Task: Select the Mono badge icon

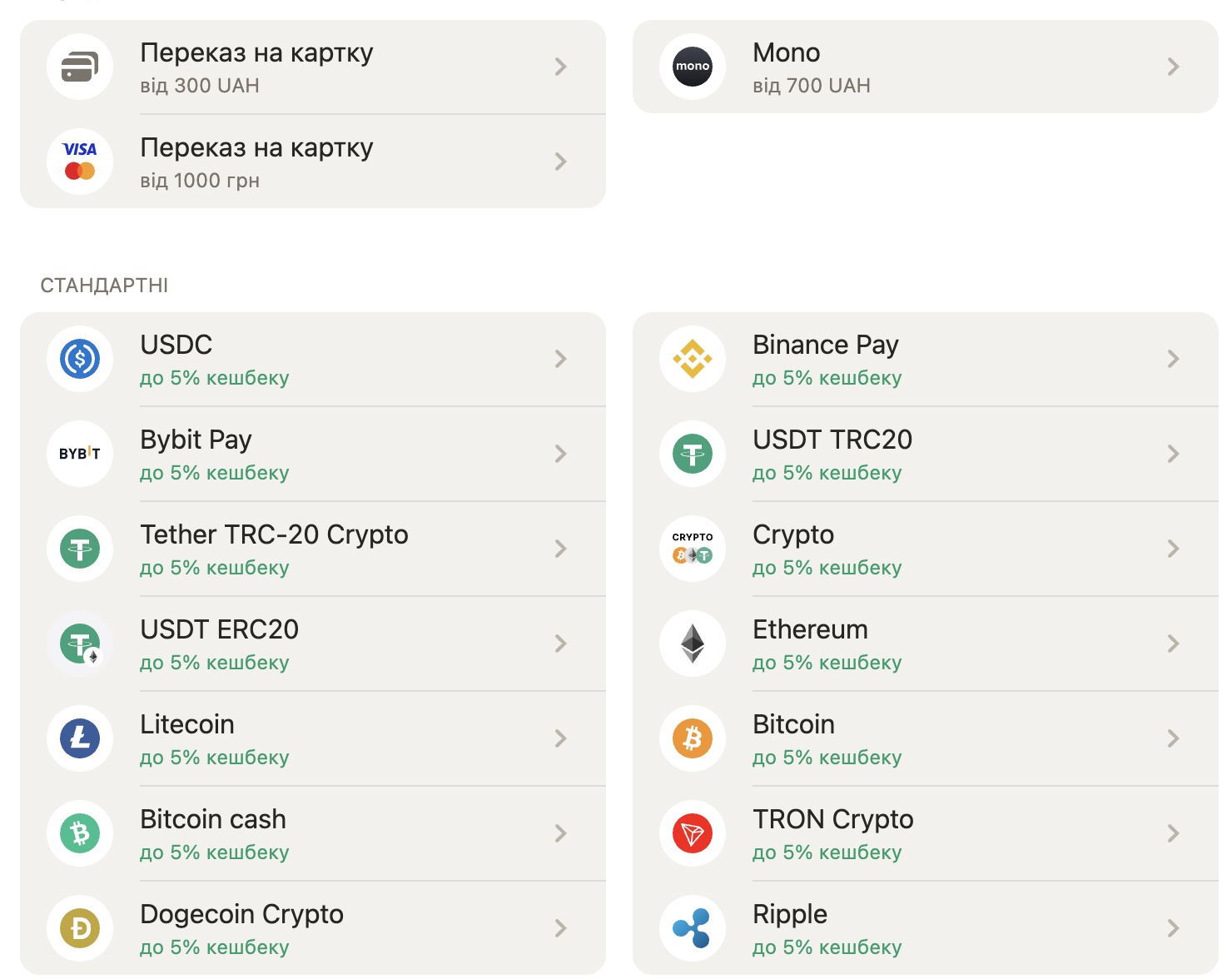Action: (x=693, y=67)
